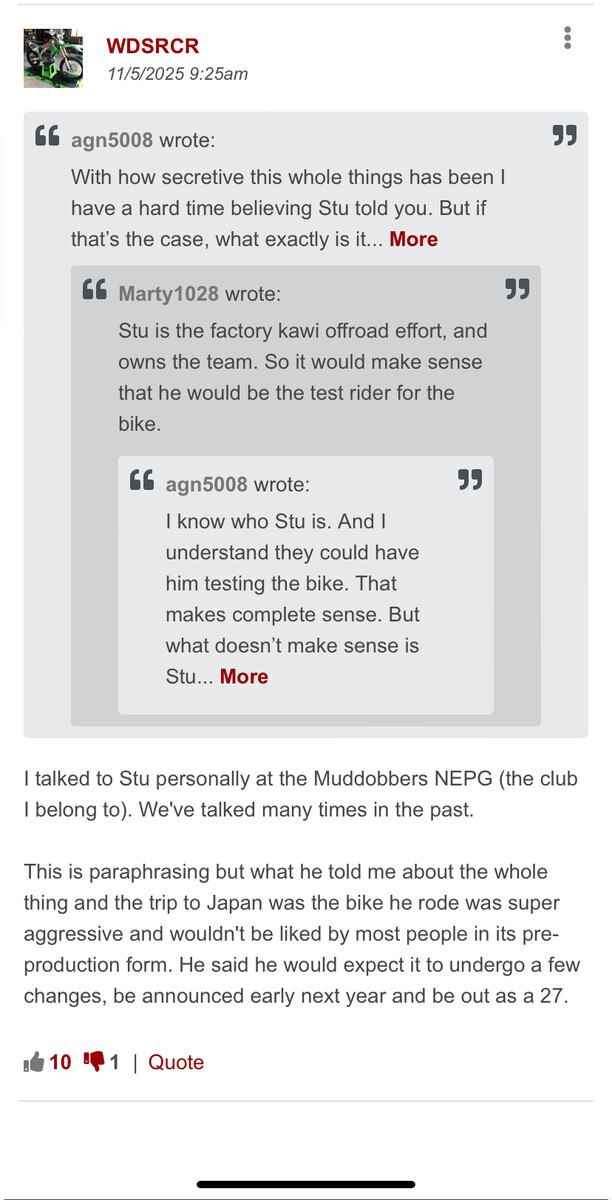Click agn5008 username in the innermost quote
The width and height of the screenshot is (612, 1200).
pos(206,484)
